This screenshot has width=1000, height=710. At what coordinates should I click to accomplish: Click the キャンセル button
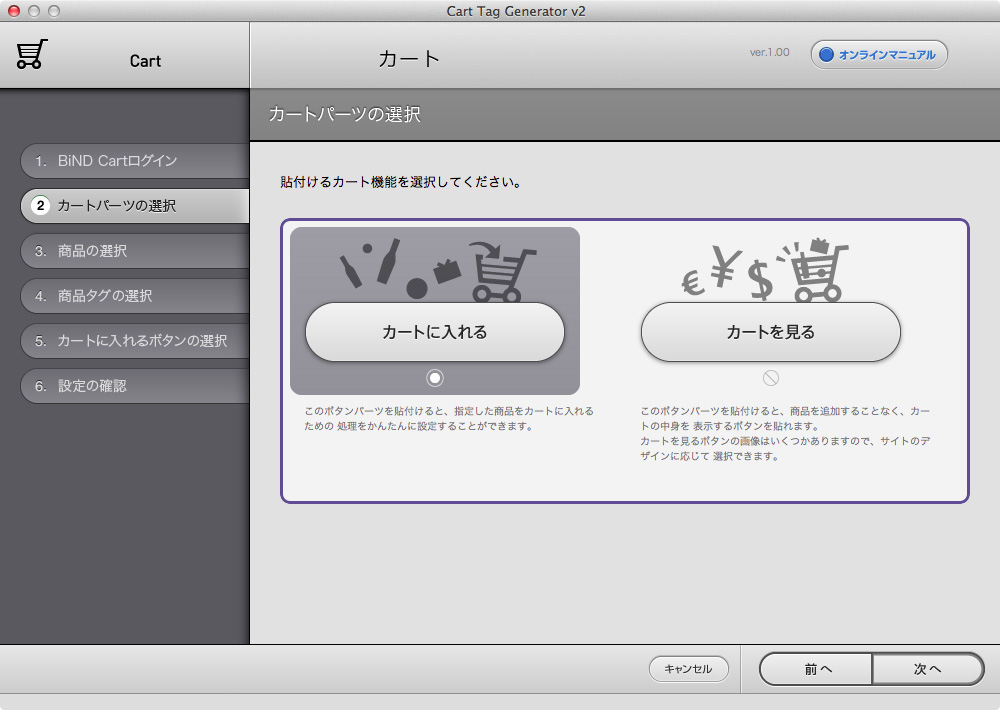click(x=689, y=669)
